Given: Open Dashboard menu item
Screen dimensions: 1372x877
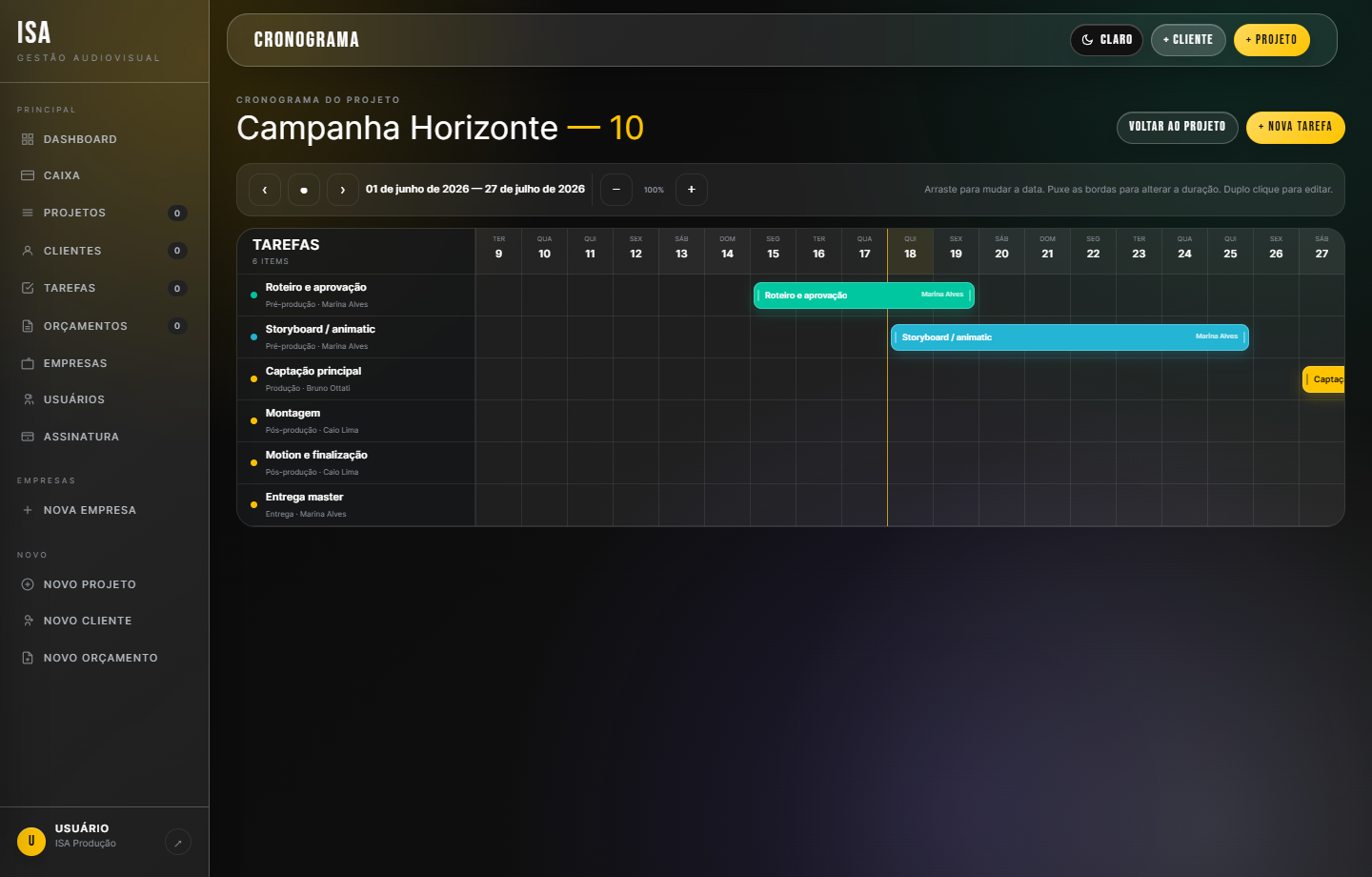Looking at the screenshot, I should tap(104, 139).
